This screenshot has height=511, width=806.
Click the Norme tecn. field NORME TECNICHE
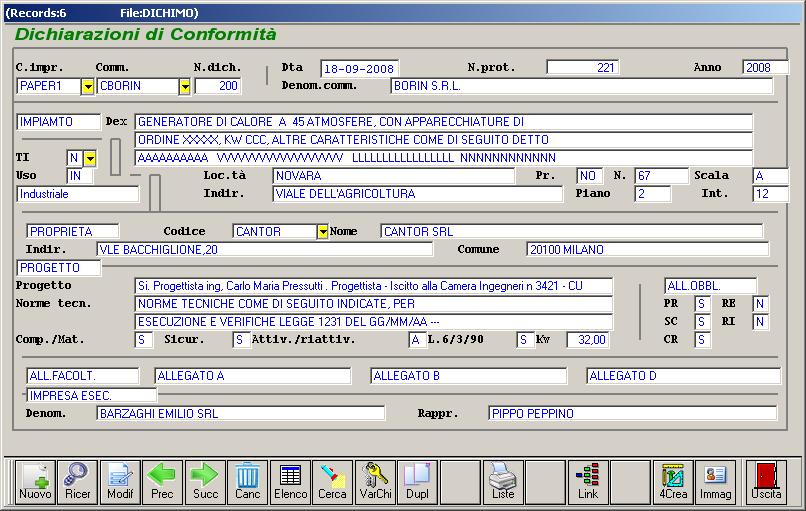click(374, 304)
